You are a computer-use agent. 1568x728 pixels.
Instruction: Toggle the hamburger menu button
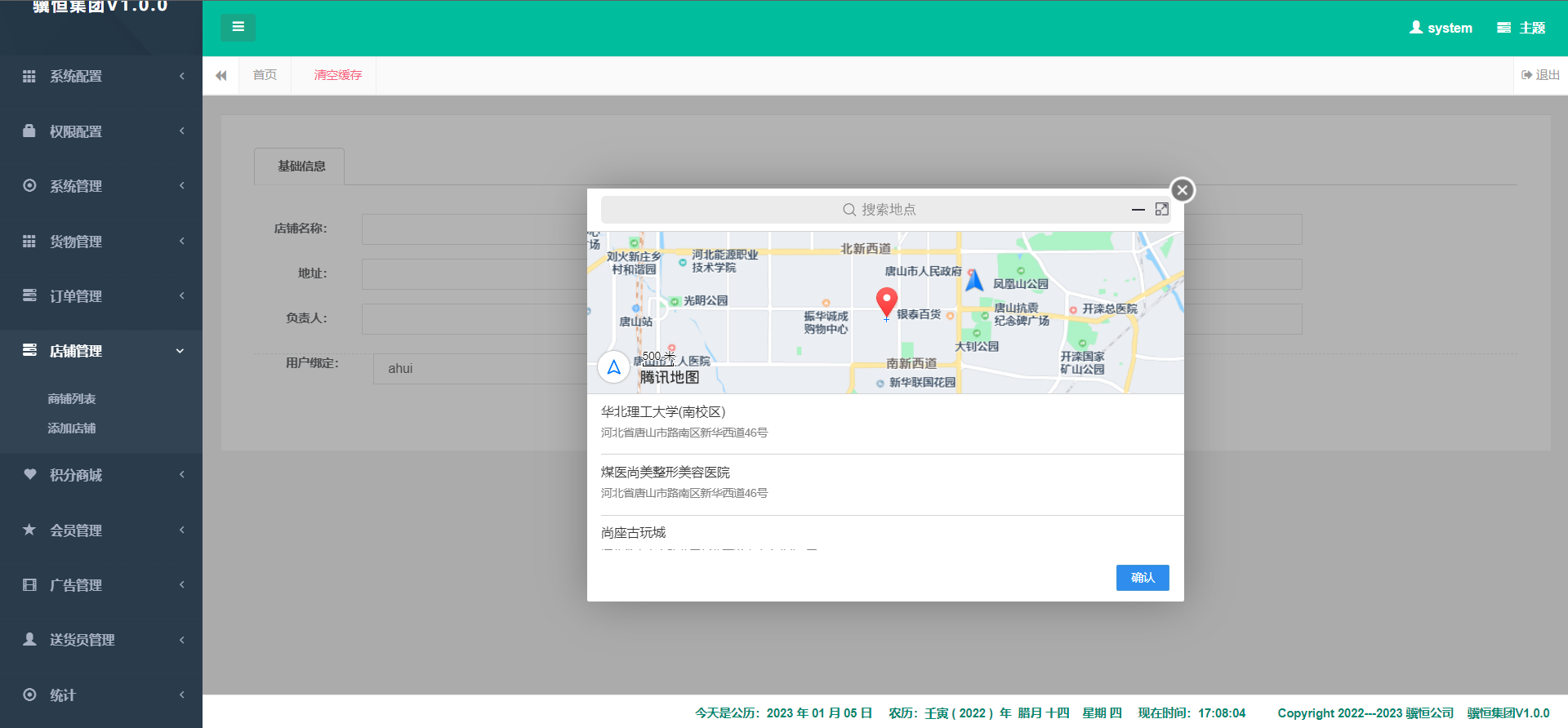pos(238,27)
